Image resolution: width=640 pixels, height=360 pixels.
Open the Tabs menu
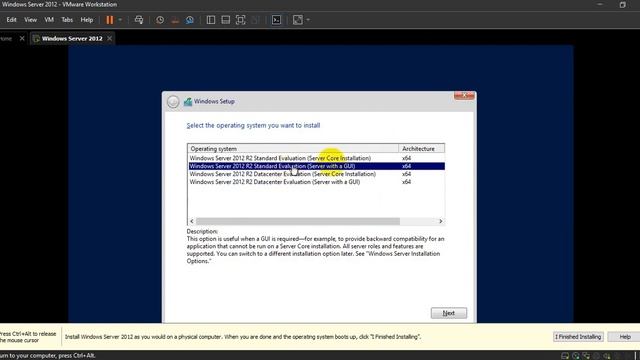point(67,20)
